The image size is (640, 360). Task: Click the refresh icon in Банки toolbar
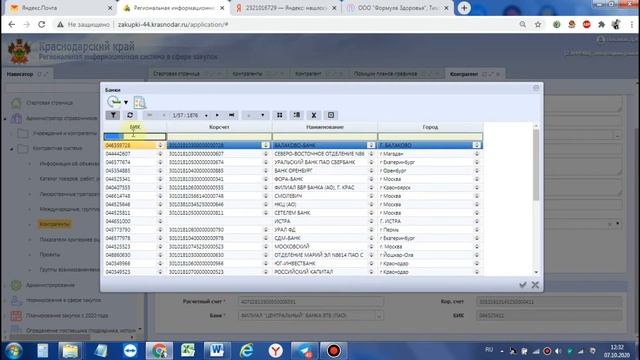(130, 115)
